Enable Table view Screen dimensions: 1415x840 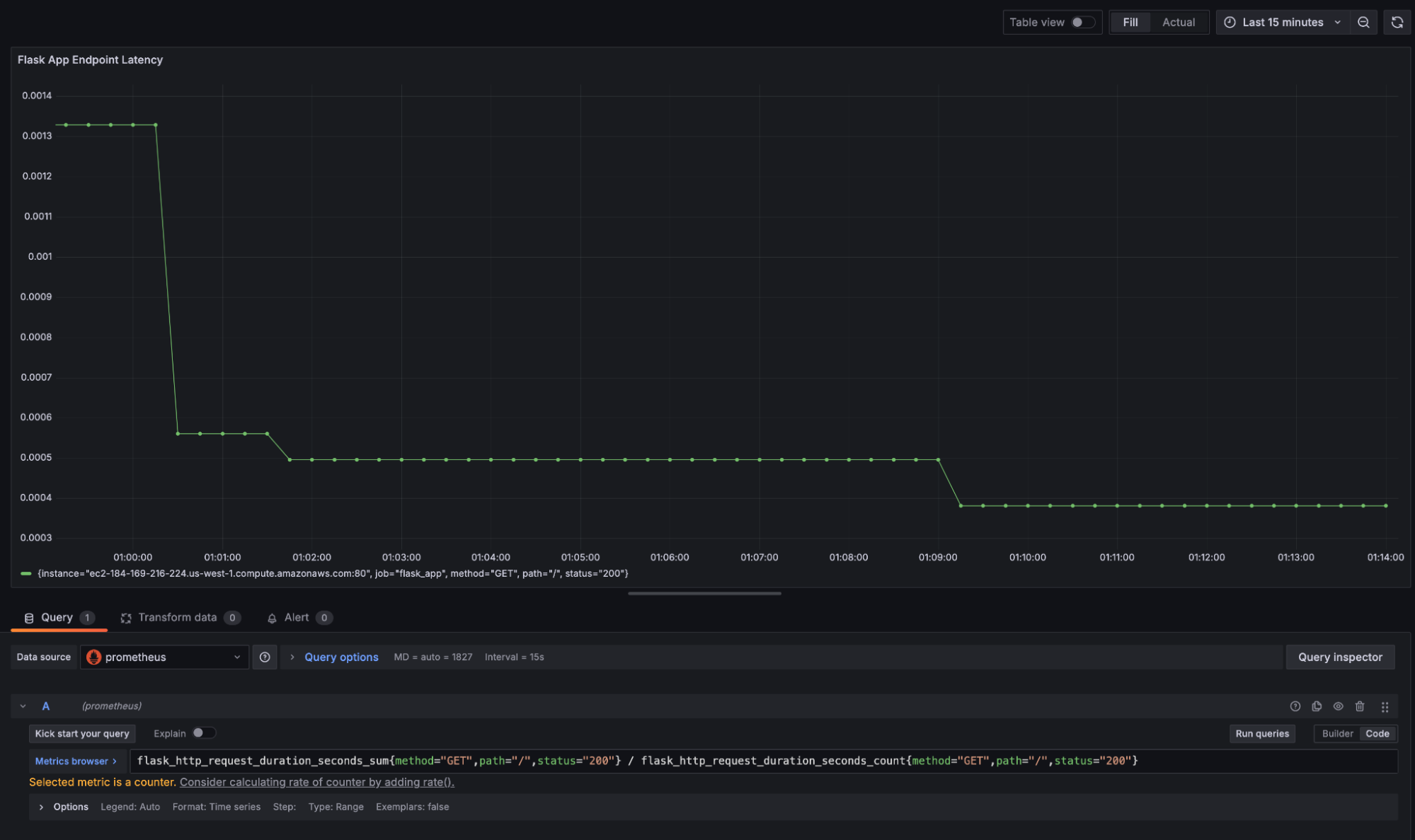pos(1082,22)
